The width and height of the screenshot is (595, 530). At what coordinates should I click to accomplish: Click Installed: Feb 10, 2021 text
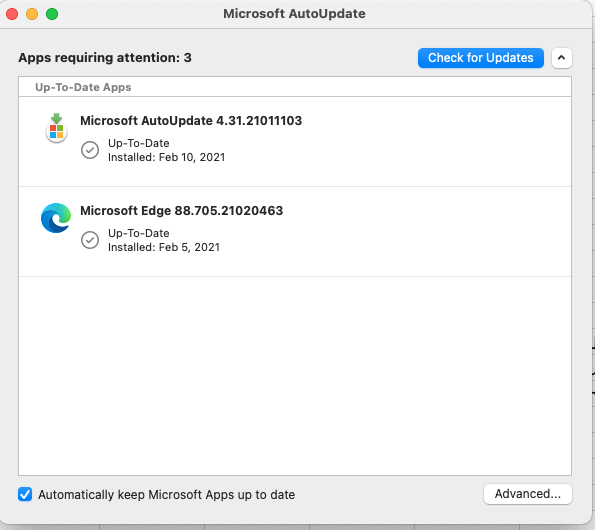(166, 157)
